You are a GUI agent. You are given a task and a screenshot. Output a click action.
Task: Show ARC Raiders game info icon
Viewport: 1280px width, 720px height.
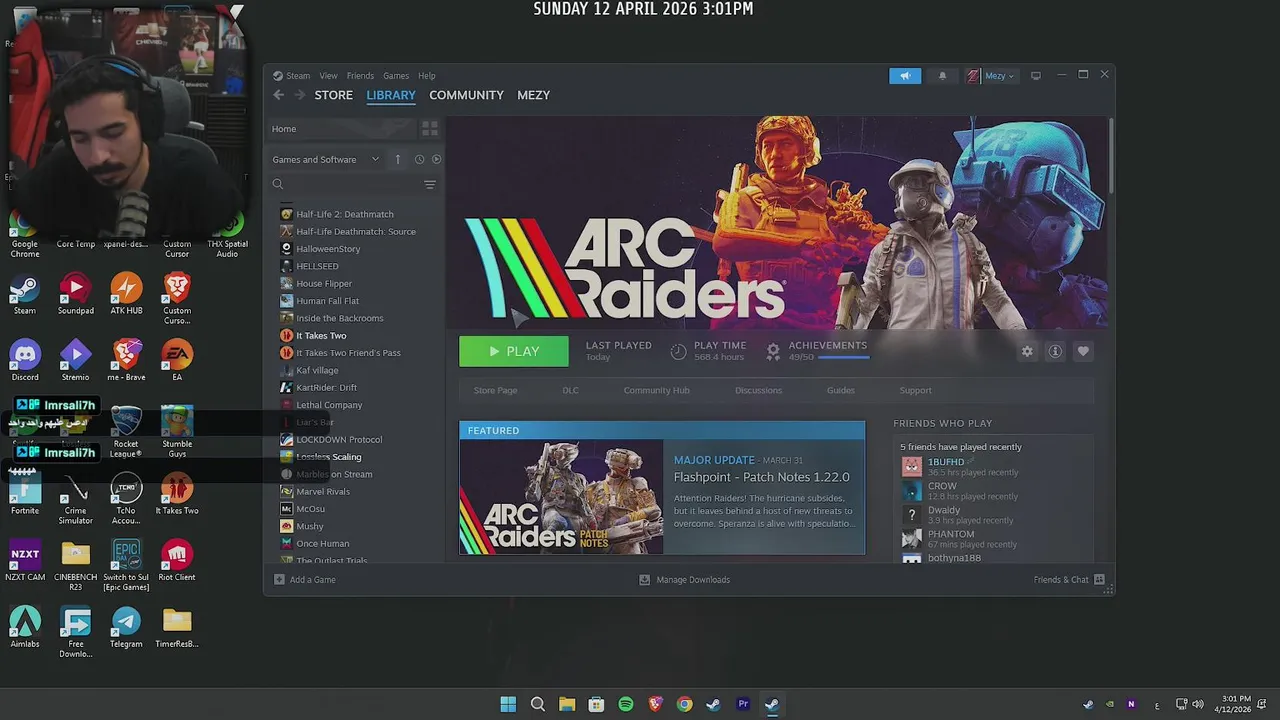1055,351
